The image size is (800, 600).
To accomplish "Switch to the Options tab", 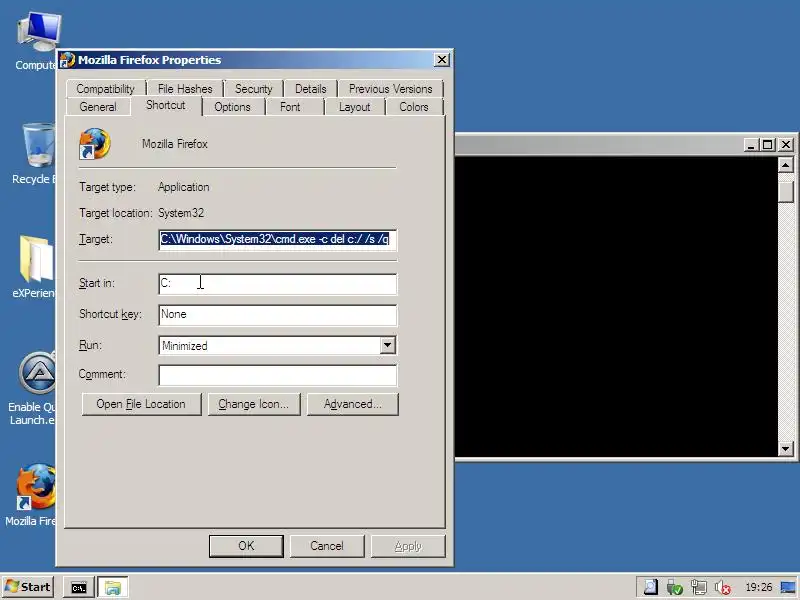I will pos(233,107).
